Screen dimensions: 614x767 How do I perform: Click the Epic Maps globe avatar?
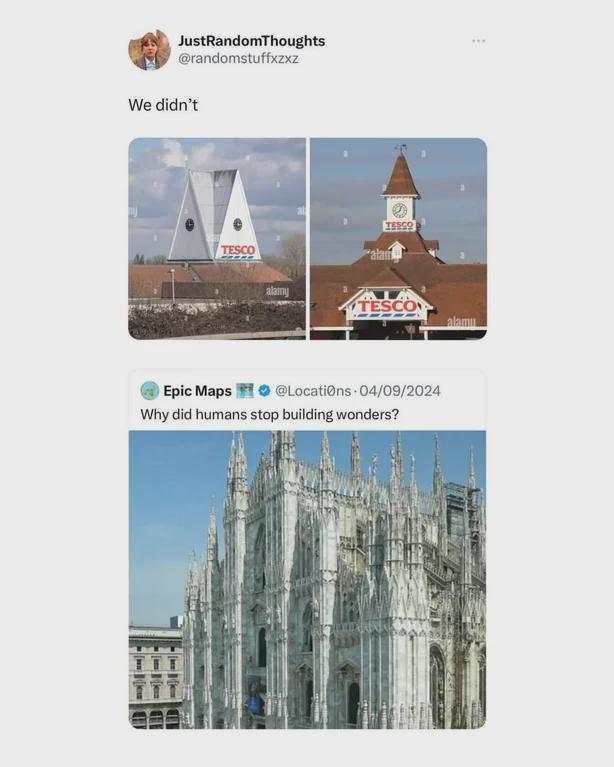pos(150,391)
